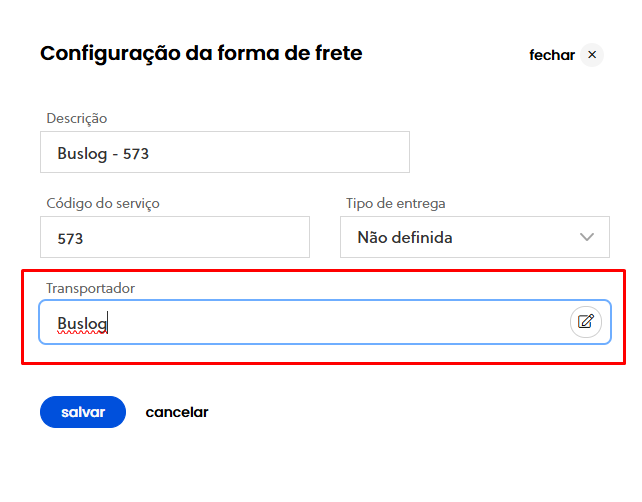Focus the Descrição input field
Screen dimensions: 642x502
click(225, 152)
